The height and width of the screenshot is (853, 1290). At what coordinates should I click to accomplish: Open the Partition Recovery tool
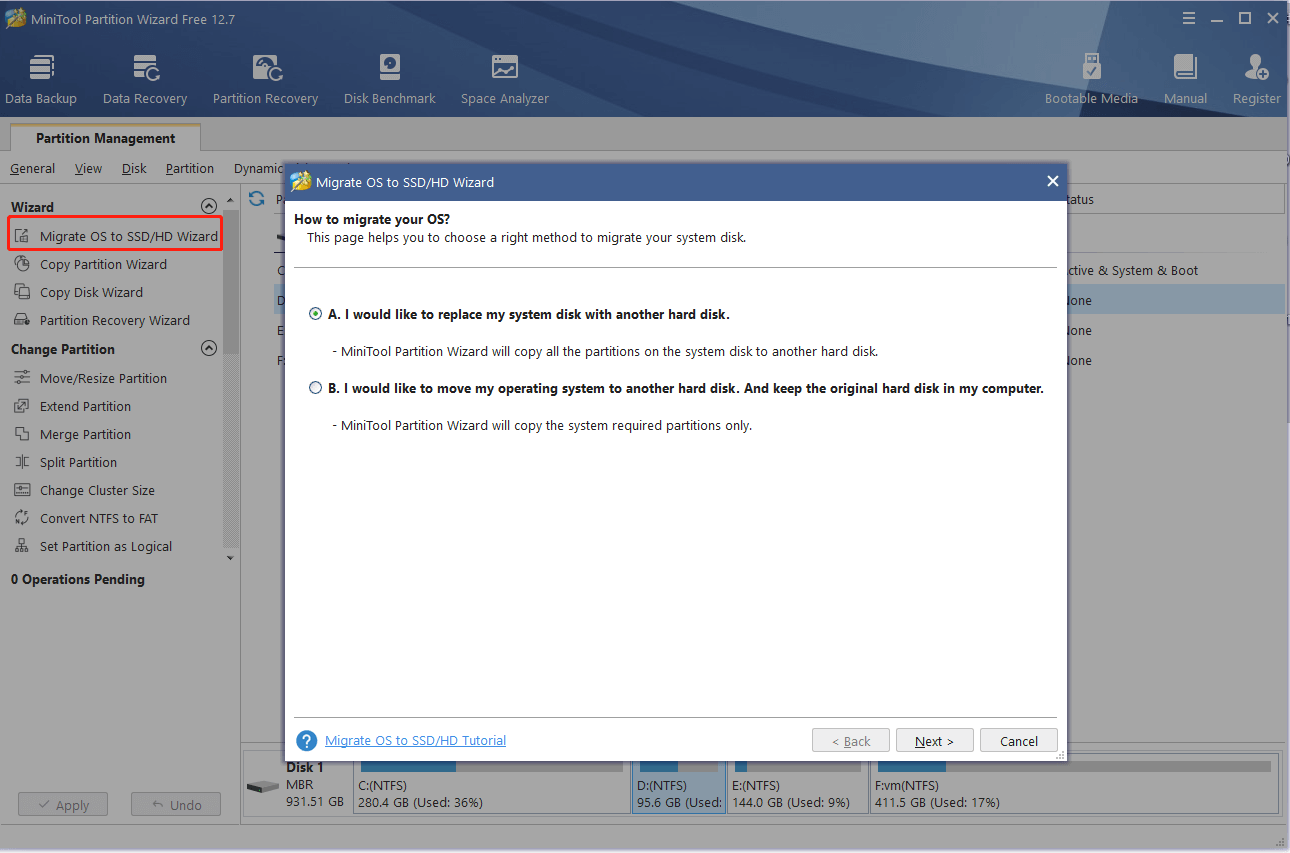point(265,79)
